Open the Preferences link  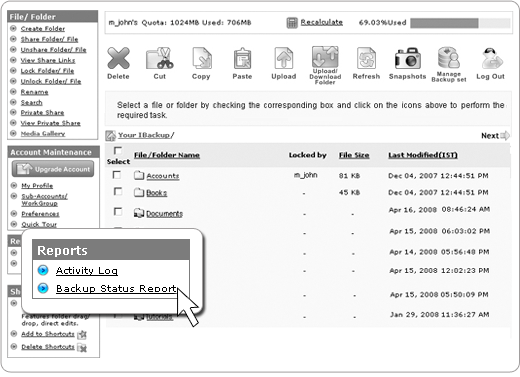click(40, 214)
